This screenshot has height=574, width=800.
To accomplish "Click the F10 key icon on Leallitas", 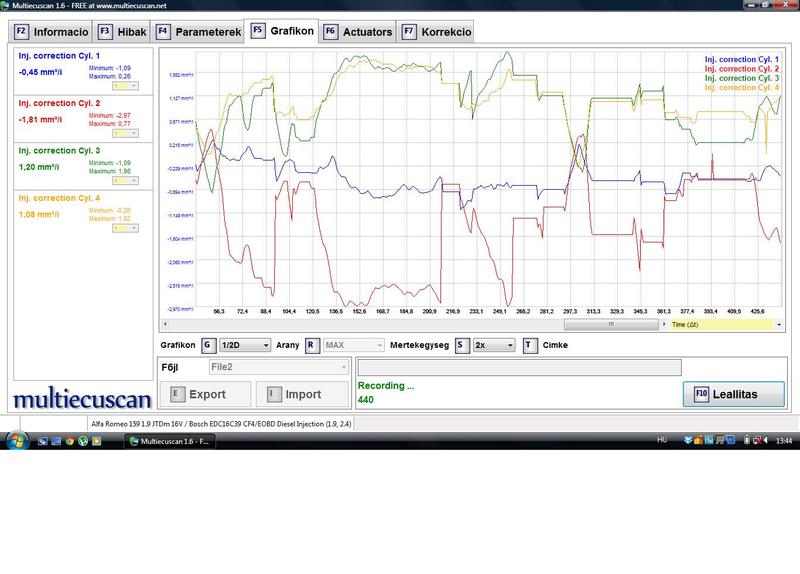I will [701, 394].
